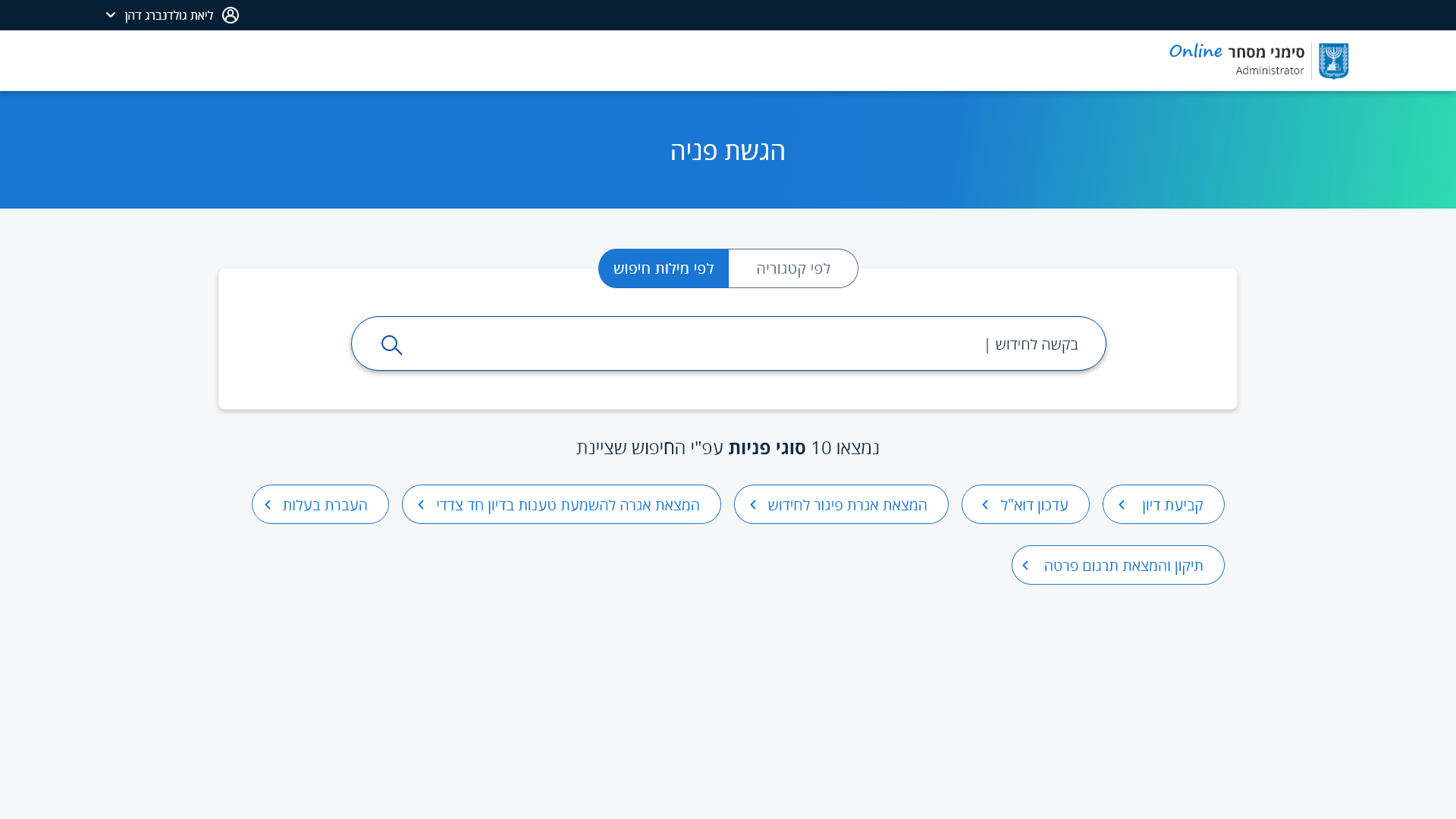
Task: Click the Israel state emblem logo
Action: [x=1333, y=61]
